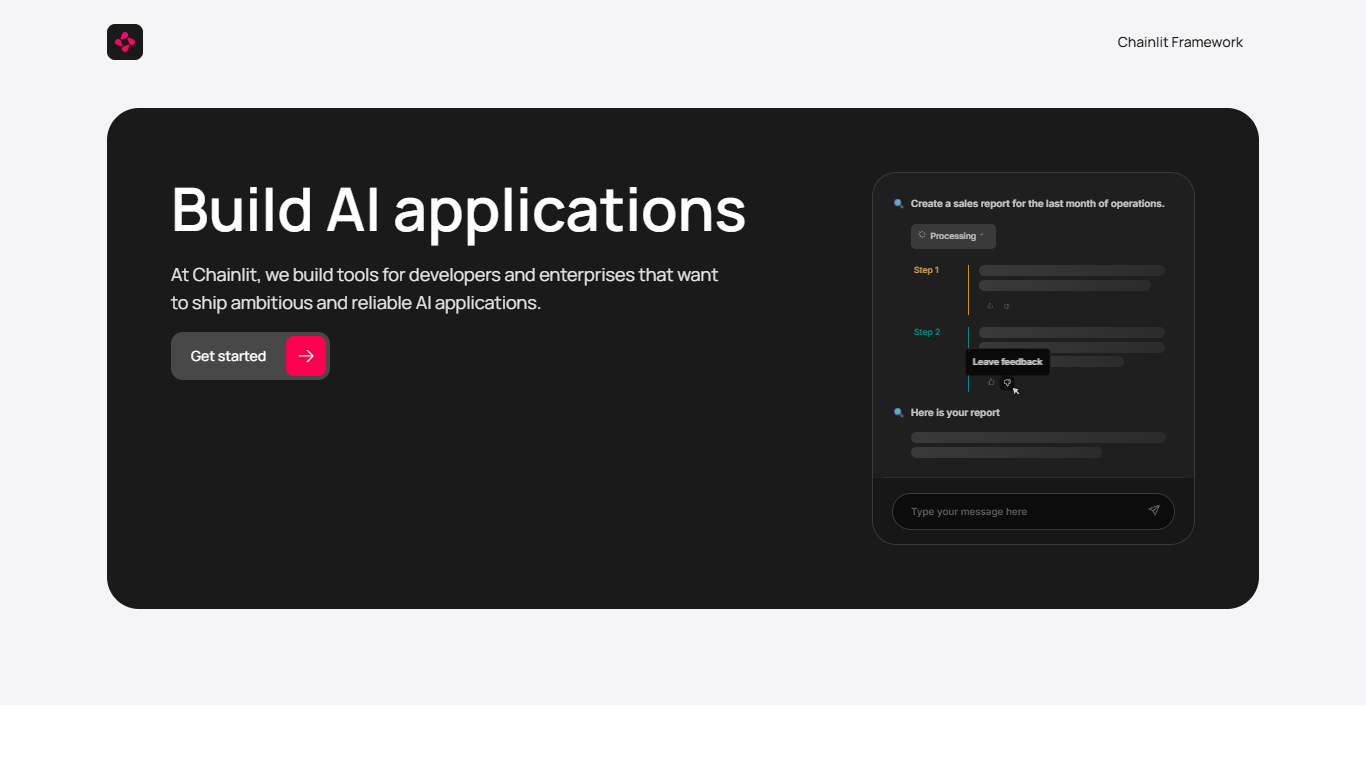Image resolution: width=1366 pixels, height=768 pixels.
Task: Click the Chainlit logo icon
Action: coord(125,42)
